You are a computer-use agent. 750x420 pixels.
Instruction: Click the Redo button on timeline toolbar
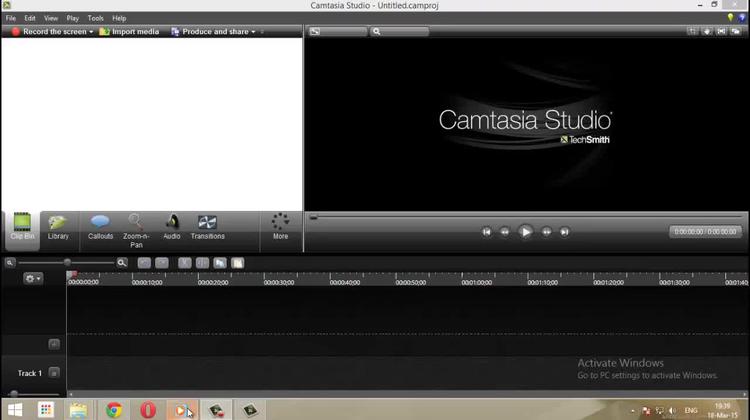pyautogui.click(x=162, y=263)
